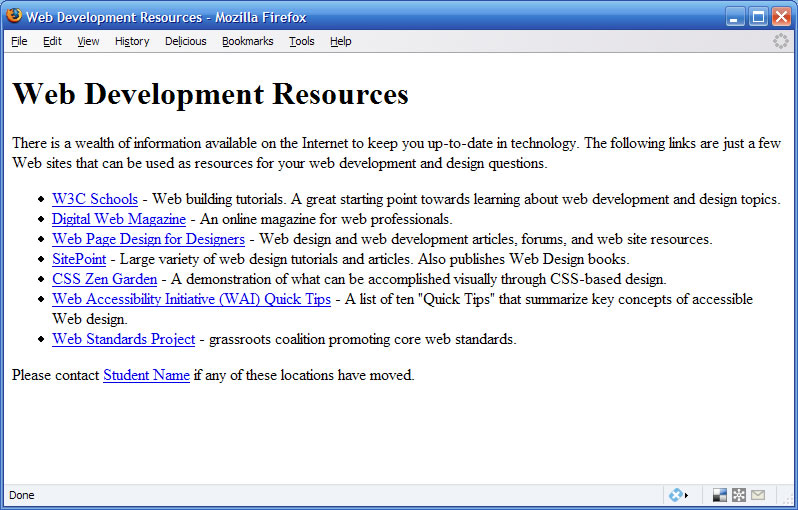798x510 pixels.
Task: Click the envelope mail icon in status bar
Action: [x=758, y=495]
